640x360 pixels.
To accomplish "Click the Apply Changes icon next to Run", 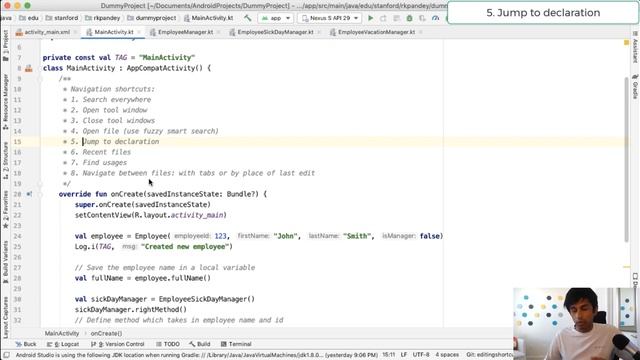I will click(383, 18).
